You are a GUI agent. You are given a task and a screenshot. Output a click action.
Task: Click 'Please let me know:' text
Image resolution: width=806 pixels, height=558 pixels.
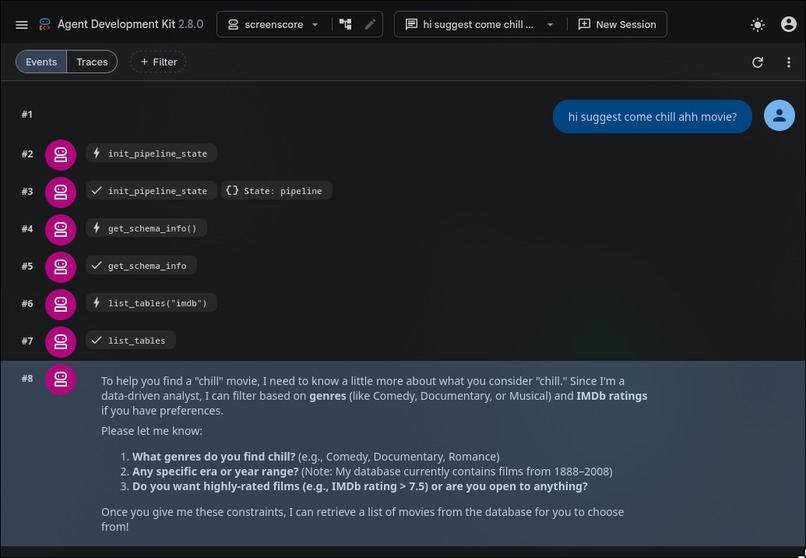(x=152, y=431)
